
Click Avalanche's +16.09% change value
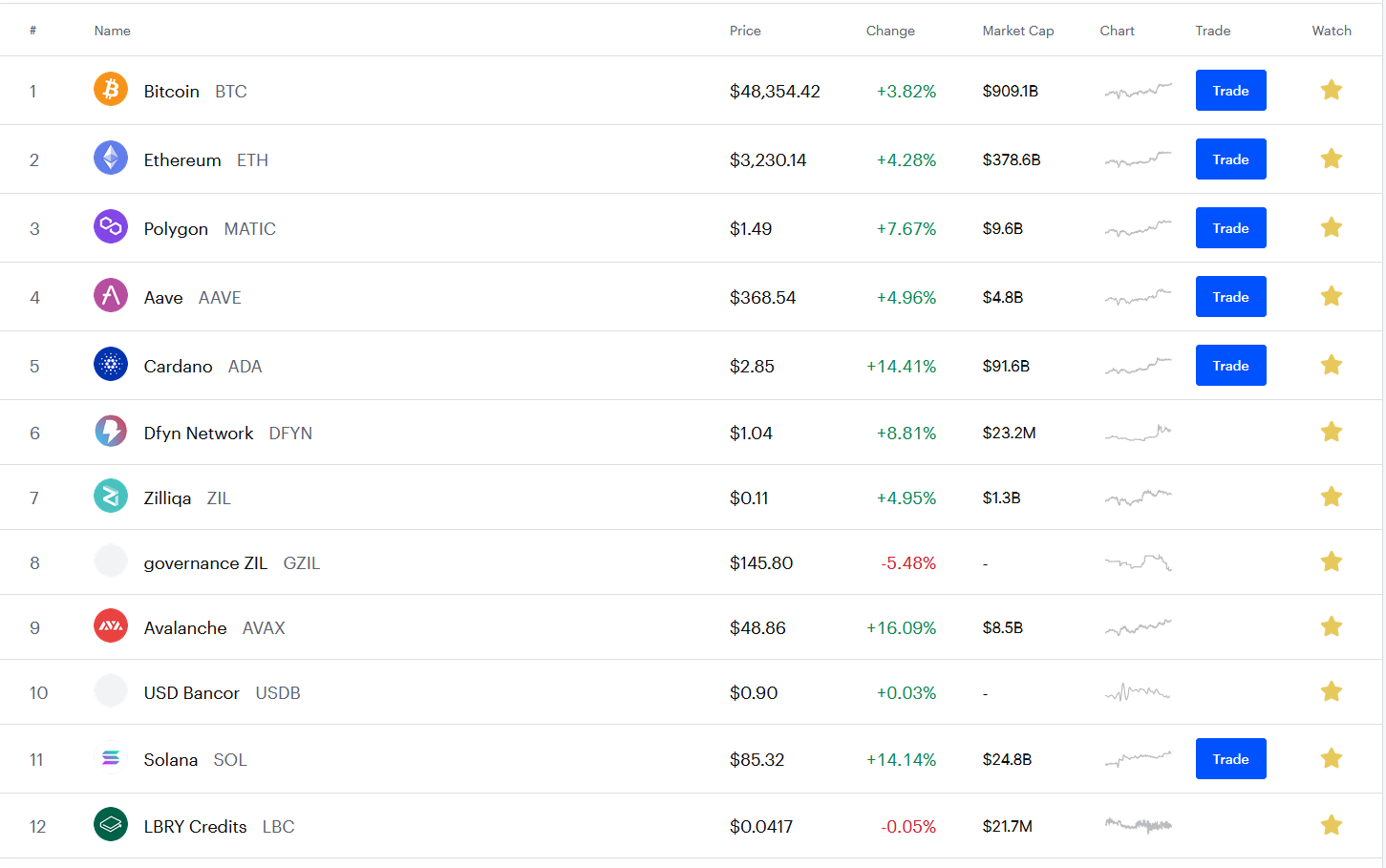tap(902, 628)
